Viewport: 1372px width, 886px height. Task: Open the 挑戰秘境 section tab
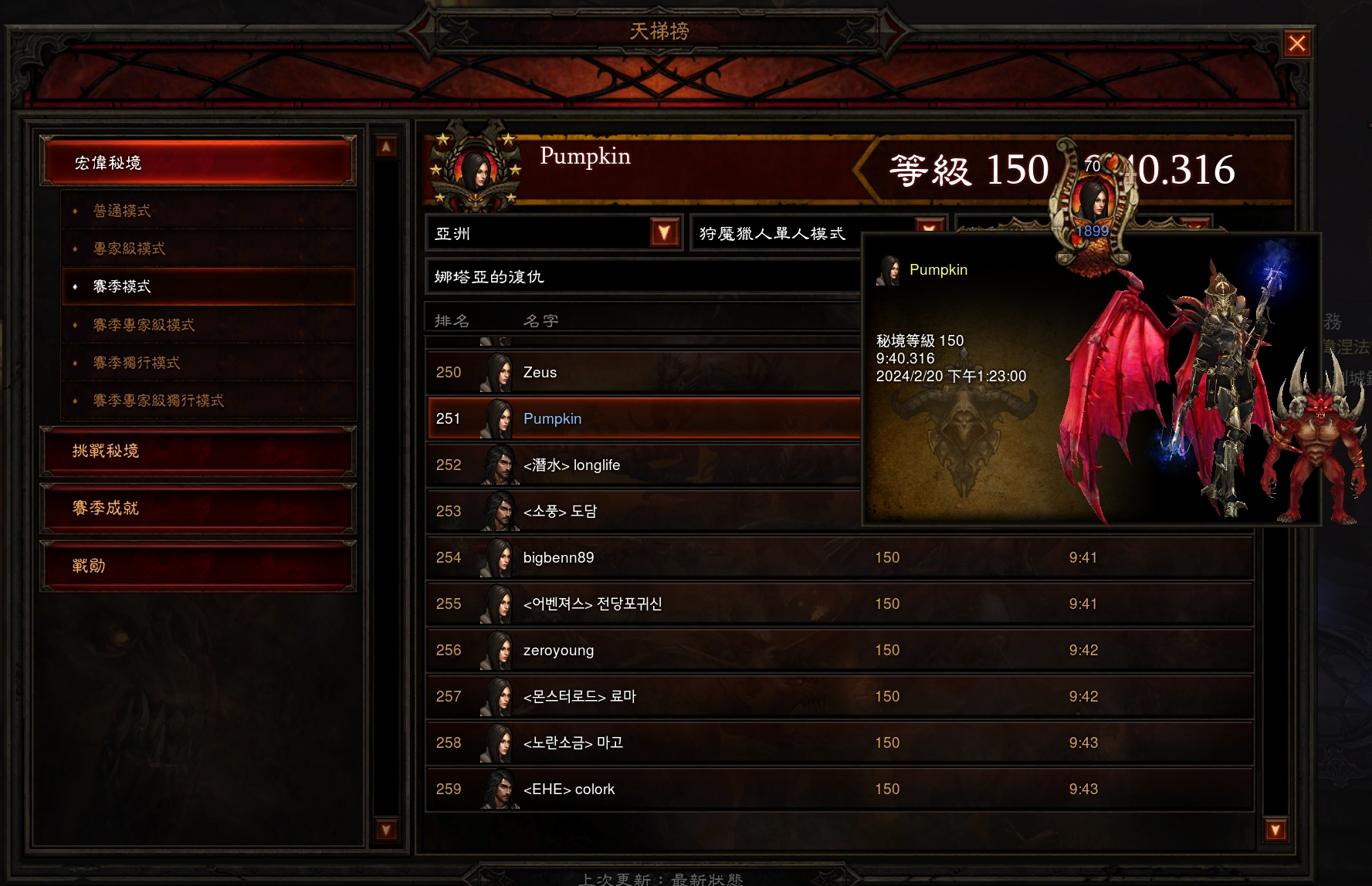198,451
